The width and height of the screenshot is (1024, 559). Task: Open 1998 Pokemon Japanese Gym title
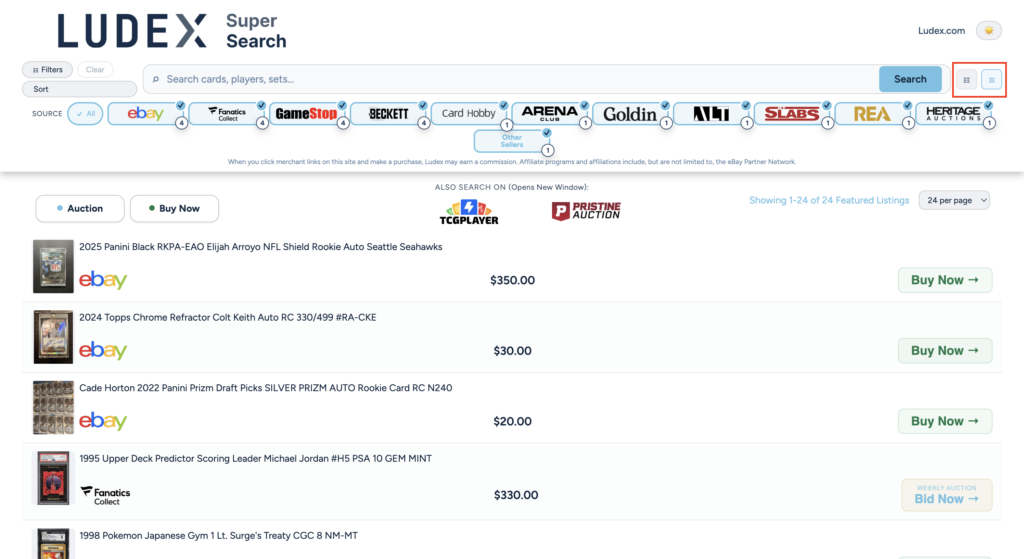coord(219,535)
